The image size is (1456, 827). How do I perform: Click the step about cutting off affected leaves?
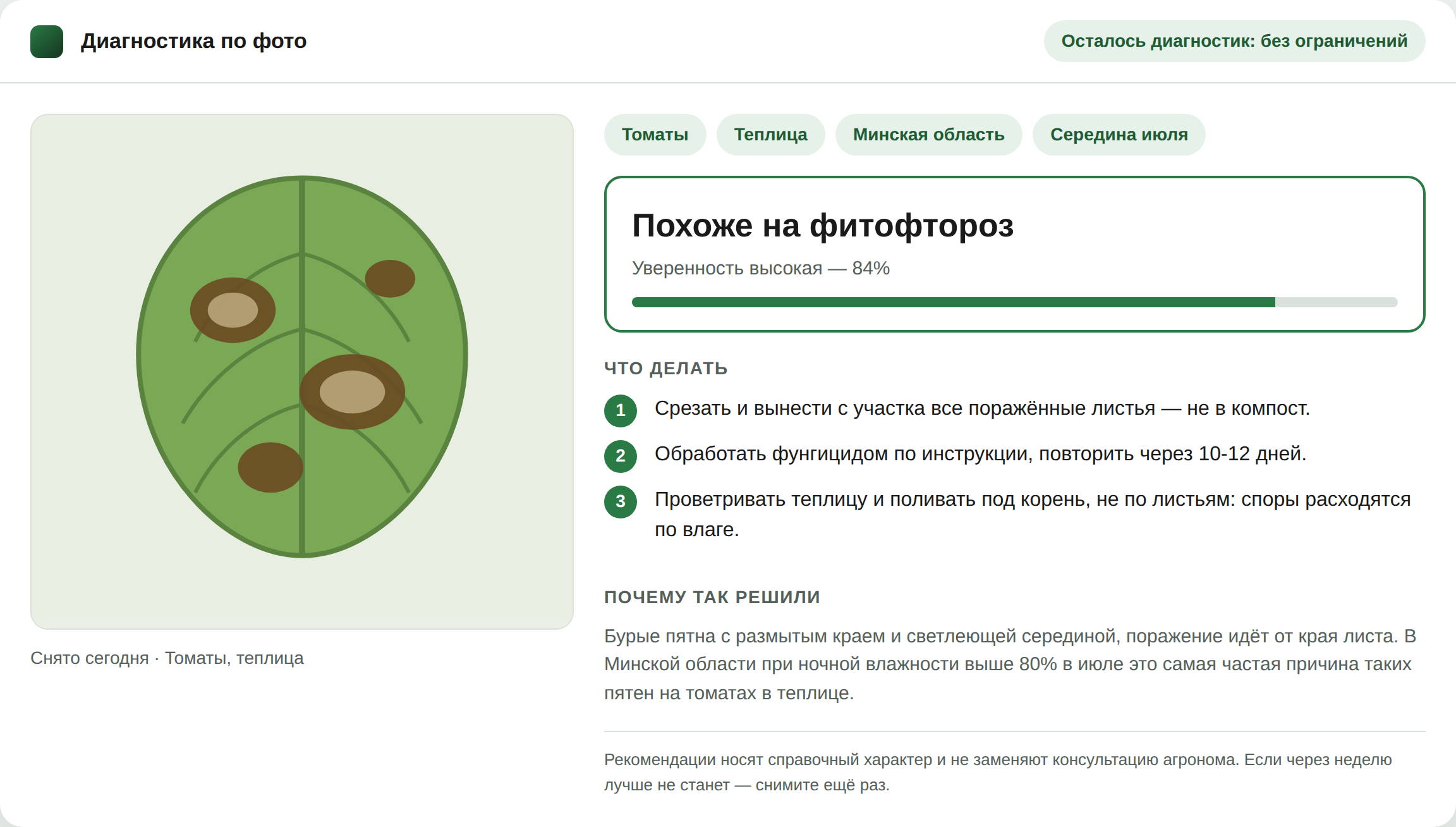pyautogui.click(x=982, y=408)
